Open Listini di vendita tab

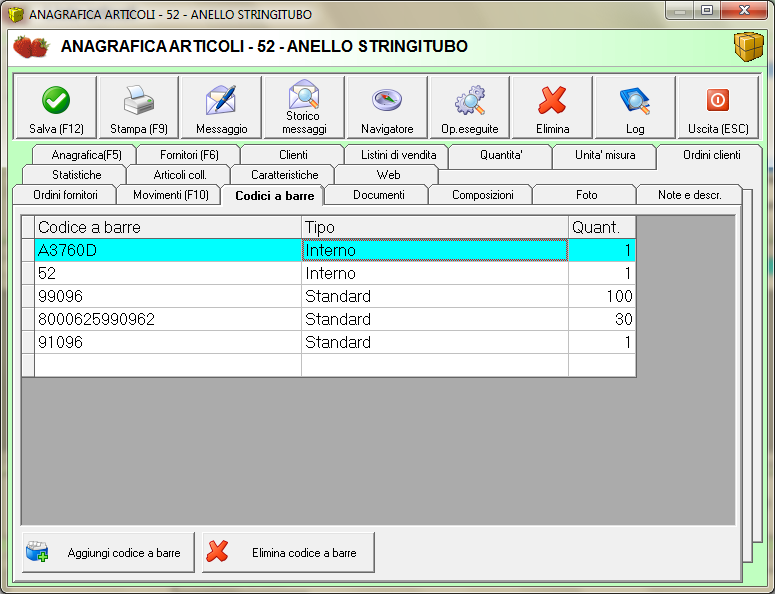[x=398, y=155]
